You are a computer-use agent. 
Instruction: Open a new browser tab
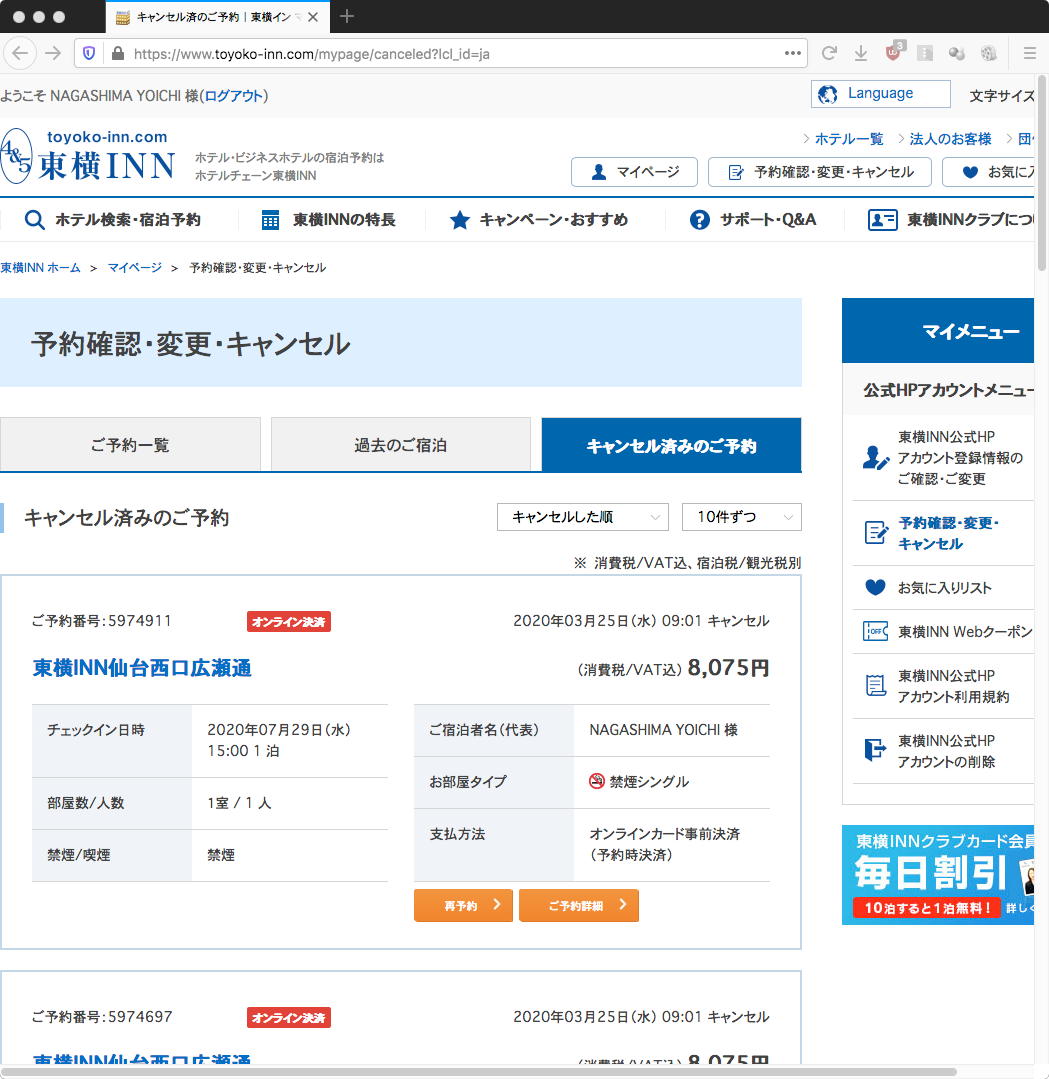347,17
